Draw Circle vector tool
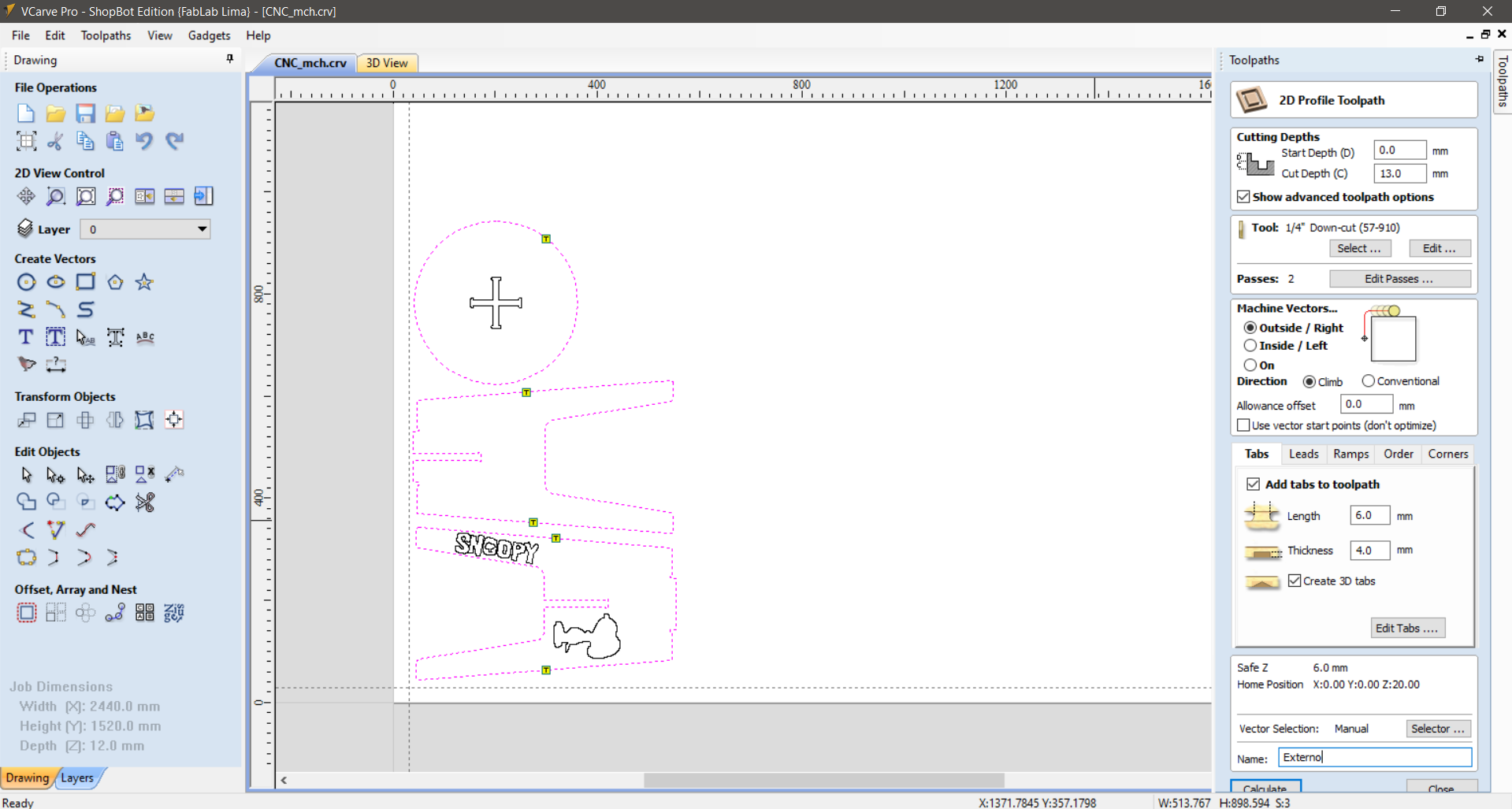 click(26, 282)
